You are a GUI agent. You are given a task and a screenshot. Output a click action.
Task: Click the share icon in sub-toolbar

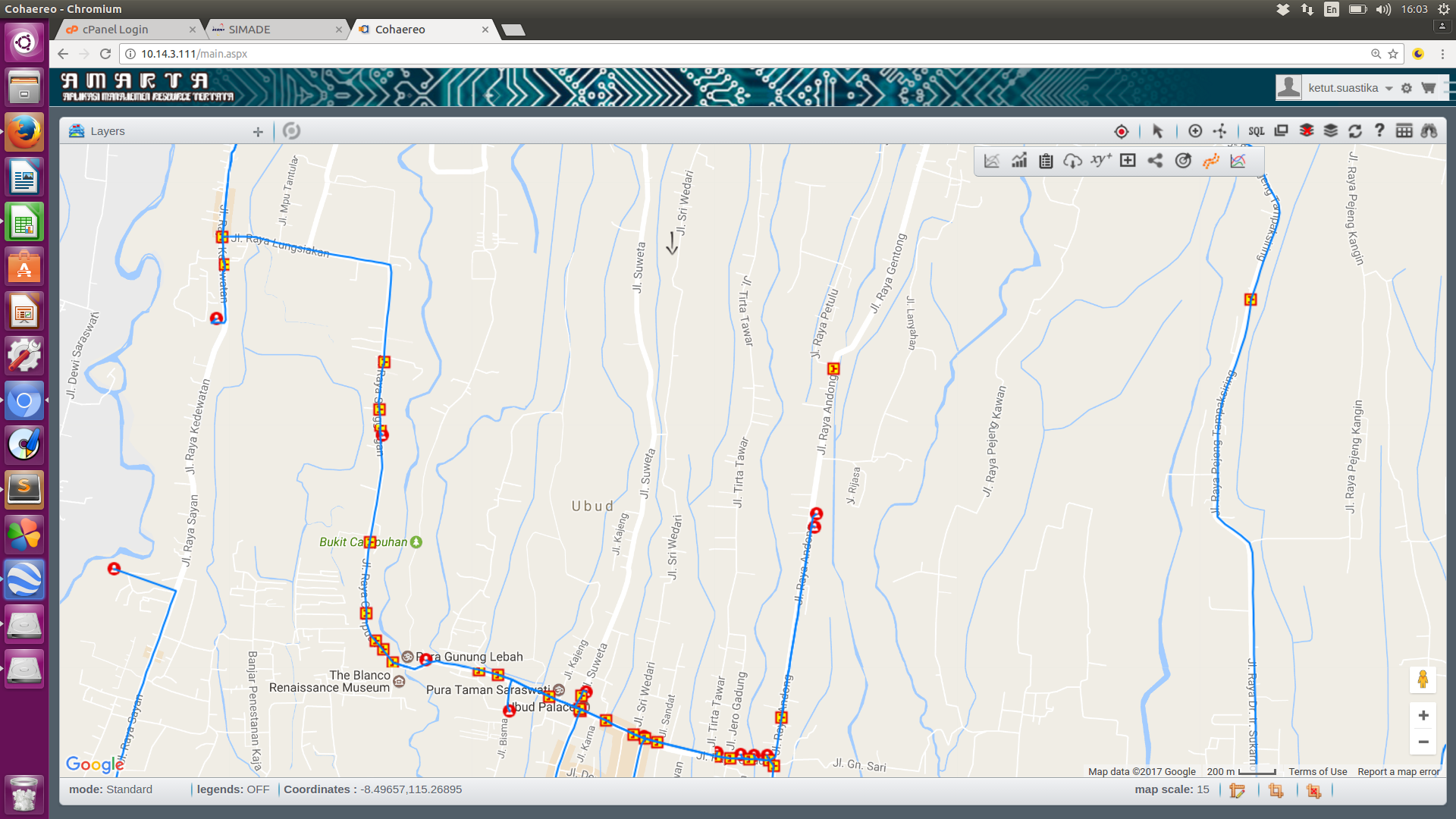tap(1155, 161)
